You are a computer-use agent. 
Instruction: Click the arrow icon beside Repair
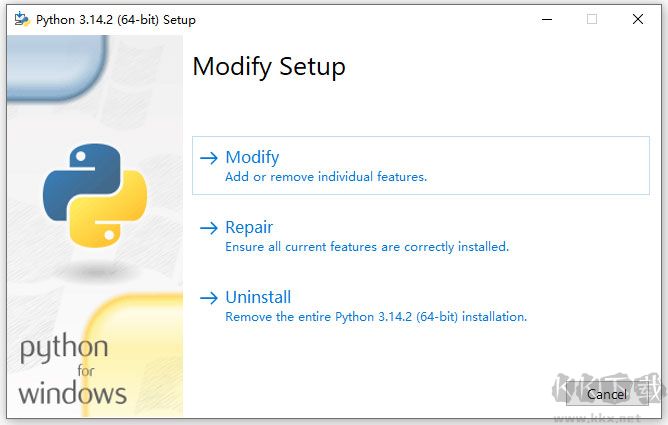(x=208, y=228)
